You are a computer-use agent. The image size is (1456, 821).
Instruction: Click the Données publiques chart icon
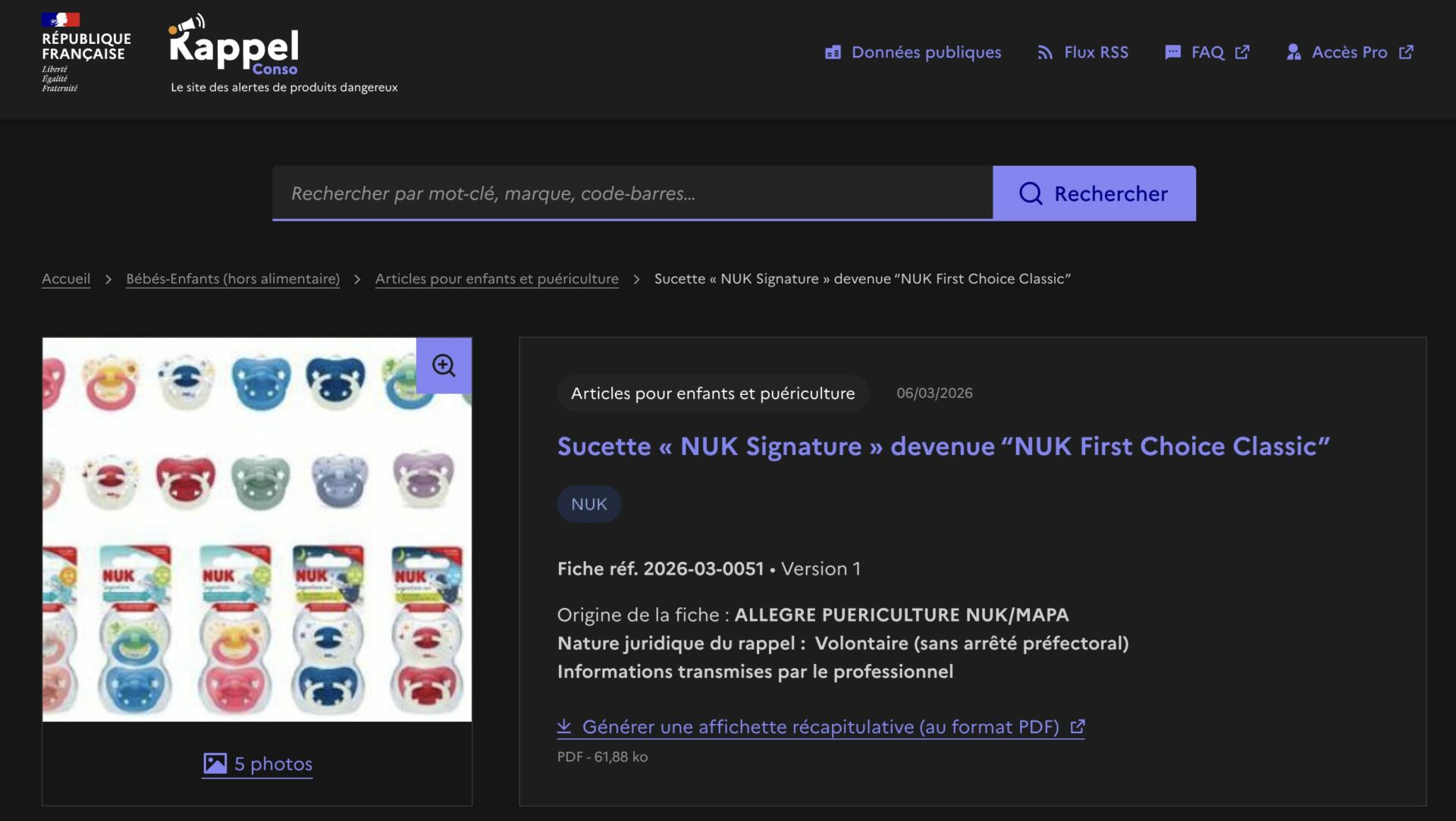(x=833, y=52)
